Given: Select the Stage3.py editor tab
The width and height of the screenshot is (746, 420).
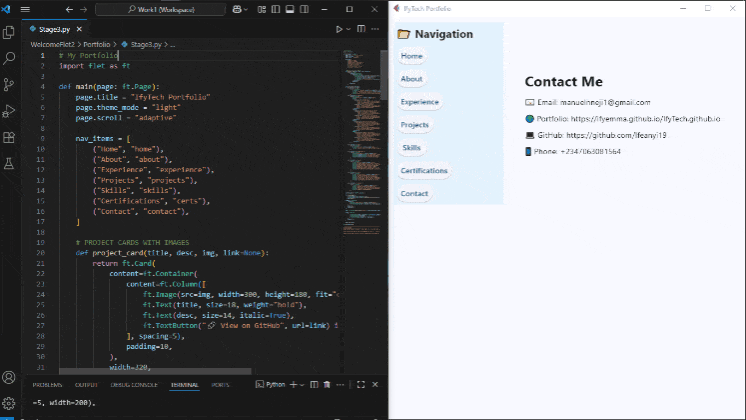Looking at the screenshot, I should click(54, 29).
